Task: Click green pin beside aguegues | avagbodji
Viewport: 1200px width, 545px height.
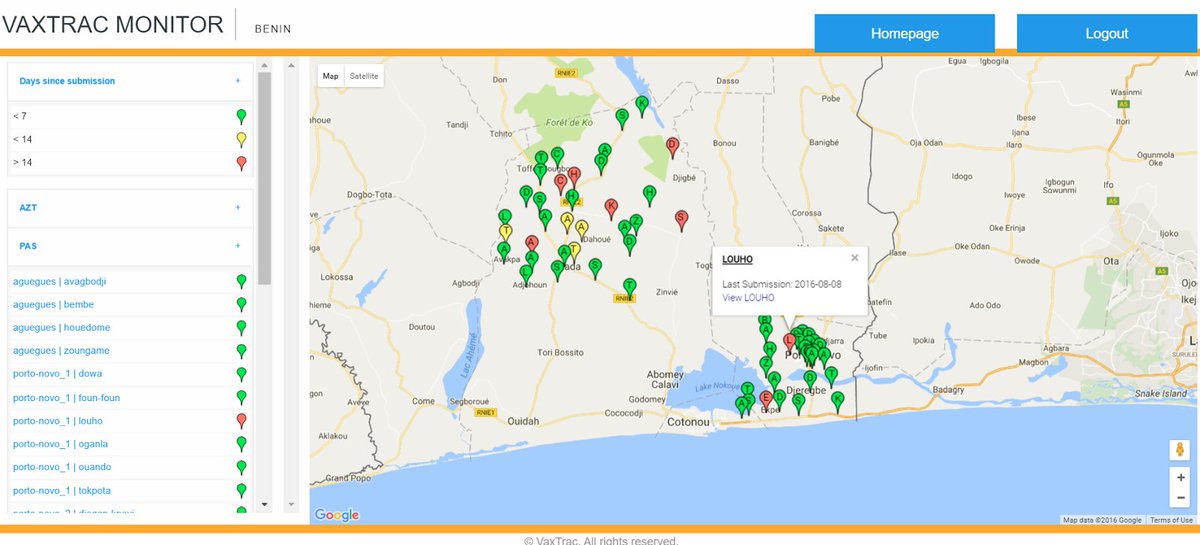Action: click(x=241, y=281)
